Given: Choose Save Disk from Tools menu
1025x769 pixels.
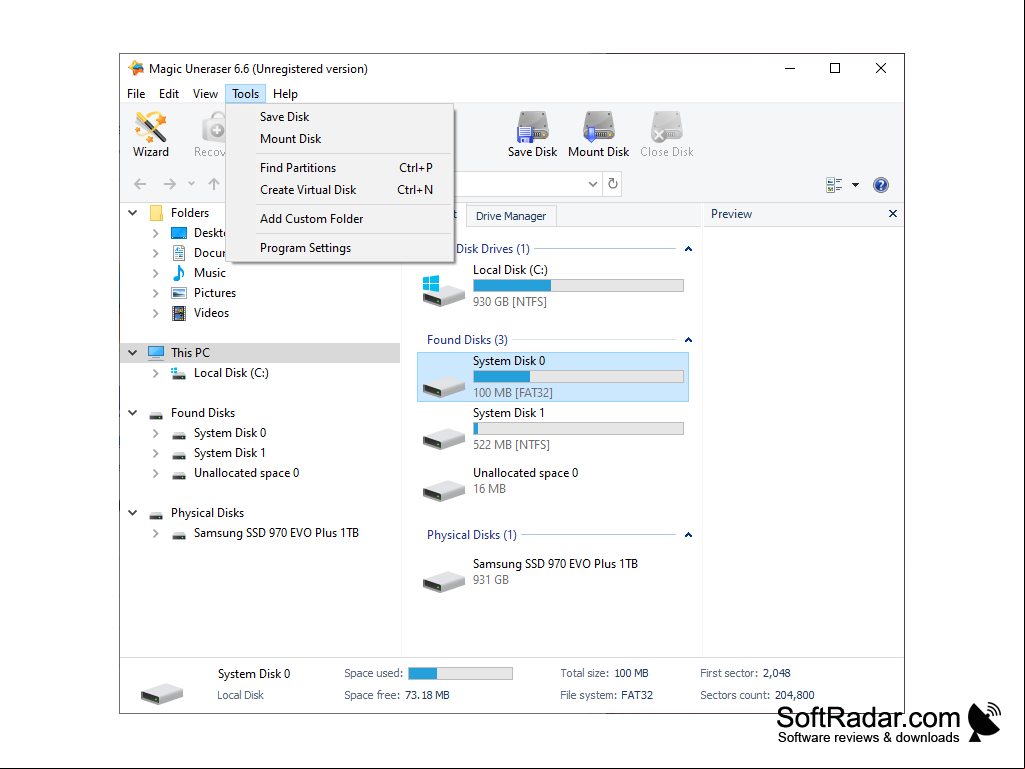Looking at the screenshot, I should coord(340,116).
